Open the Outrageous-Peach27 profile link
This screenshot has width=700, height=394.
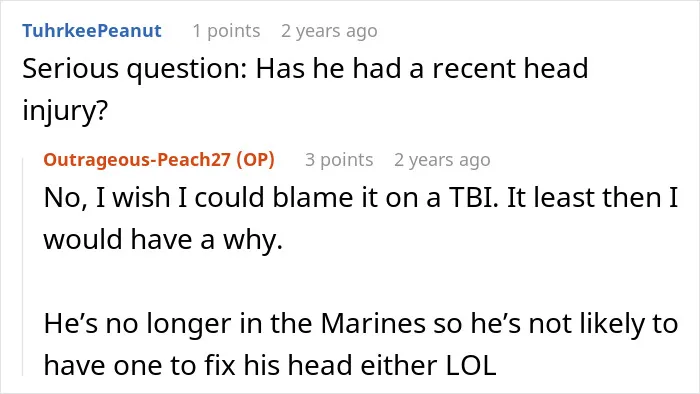[x=137, y=159]
